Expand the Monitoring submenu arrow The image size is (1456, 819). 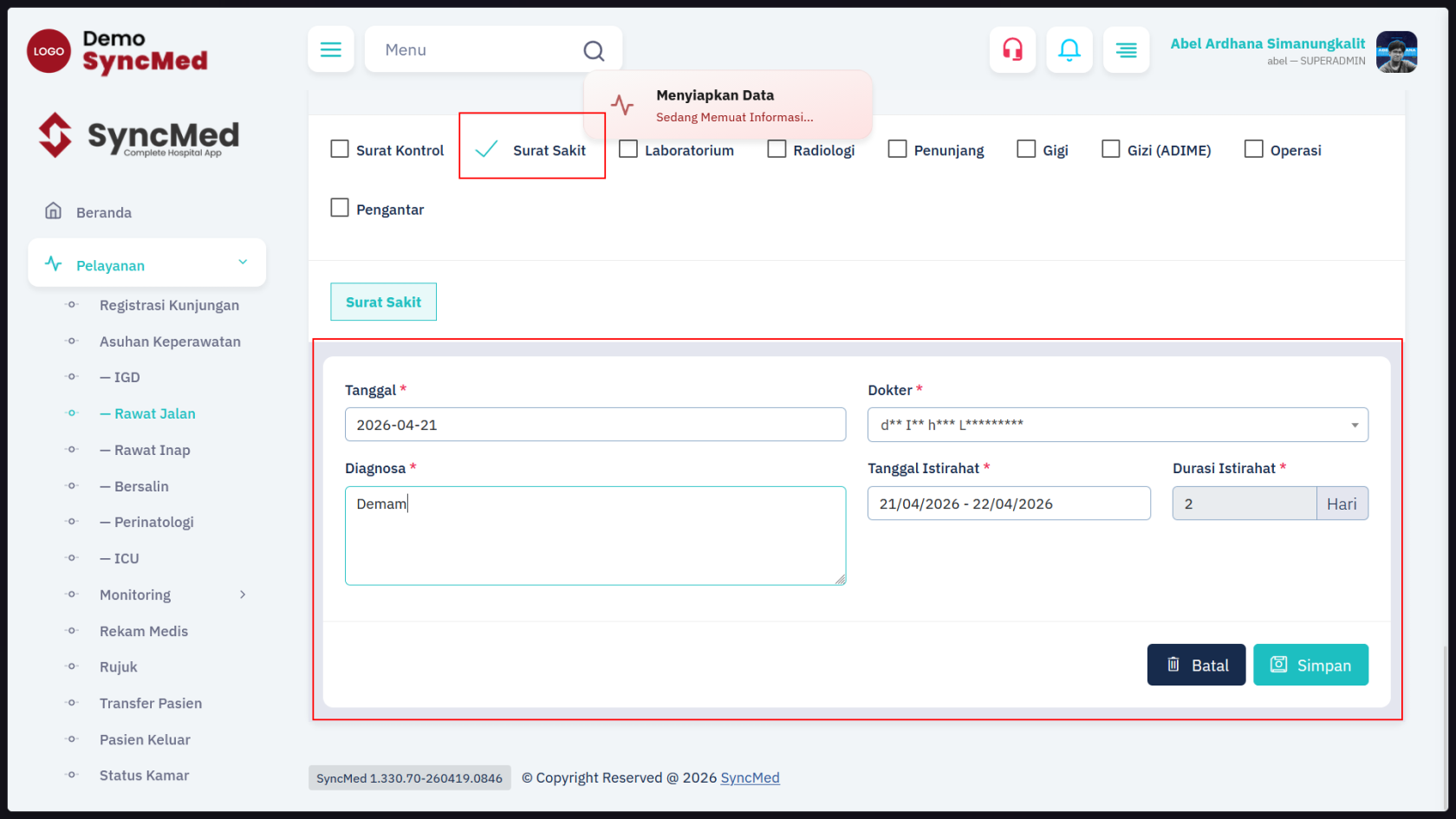point(243,595)
